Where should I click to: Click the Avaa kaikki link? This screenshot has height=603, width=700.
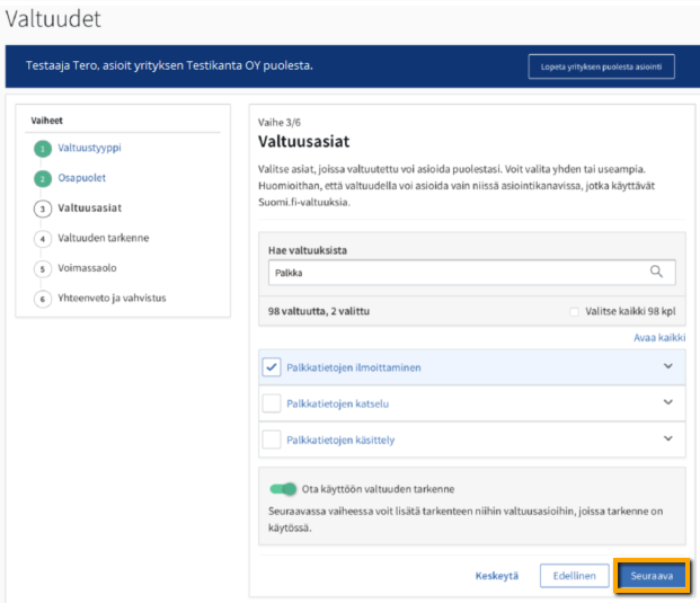pos(659,338)
